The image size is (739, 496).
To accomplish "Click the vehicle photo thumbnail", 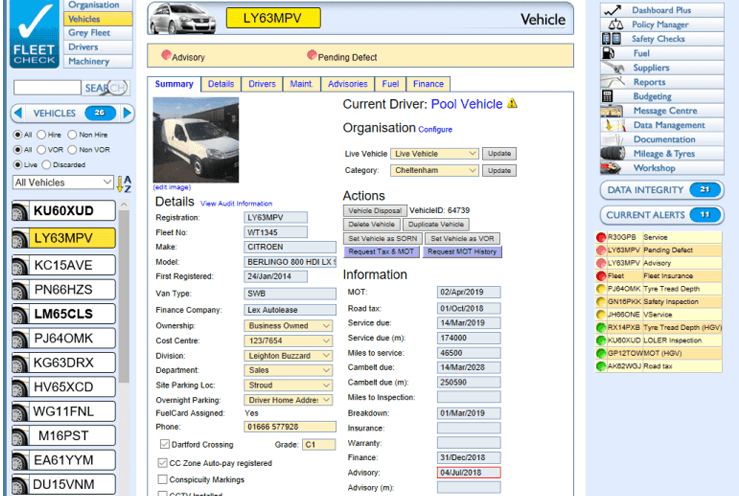I will click(196, 140).
